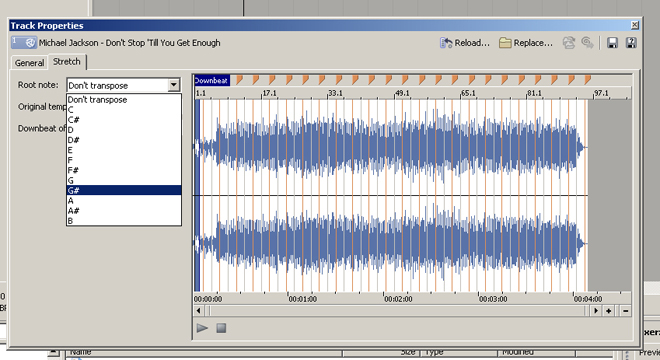The width and height of the screenshot is (660, 360).
Task: Click the grayed edit-in-audio-editor icon
Action: tap(569, 43)
